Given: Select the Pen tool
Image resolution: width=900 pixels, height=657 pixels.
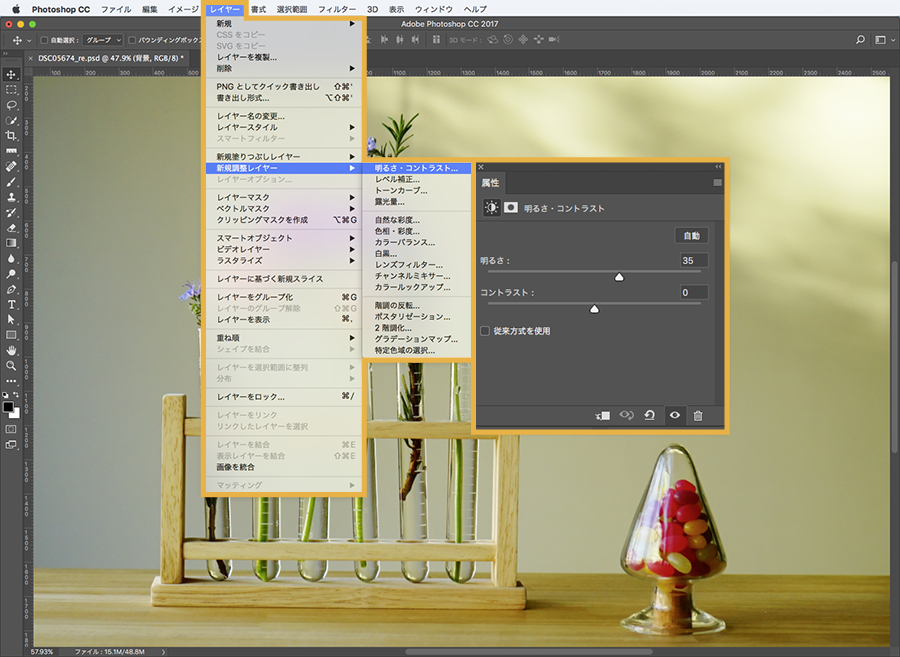Looking at the screenshot, I should (x=11, y=289).
